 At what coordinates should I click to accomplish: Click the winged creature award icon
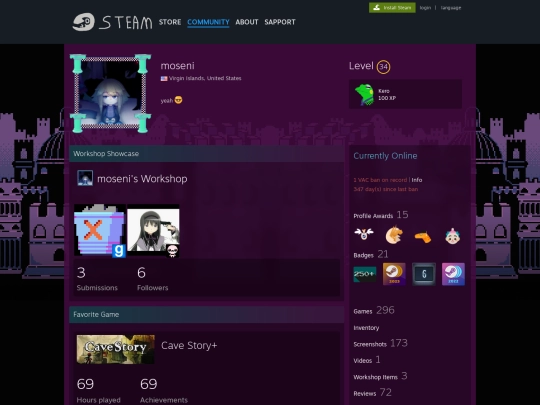tap(364, 235)
